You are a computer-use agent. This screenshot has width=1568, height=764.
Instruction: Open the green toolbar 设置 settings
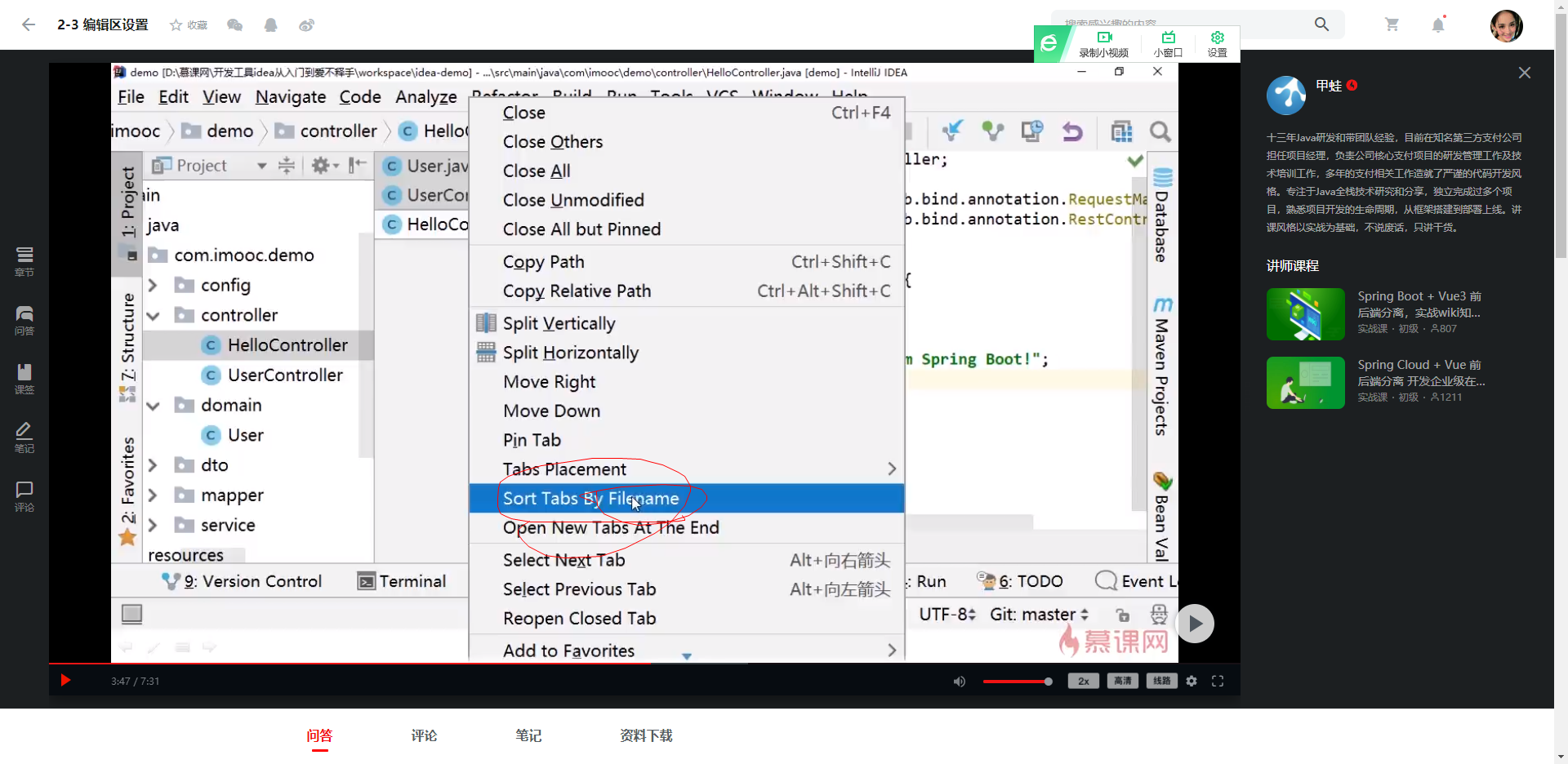[1217, 44]
